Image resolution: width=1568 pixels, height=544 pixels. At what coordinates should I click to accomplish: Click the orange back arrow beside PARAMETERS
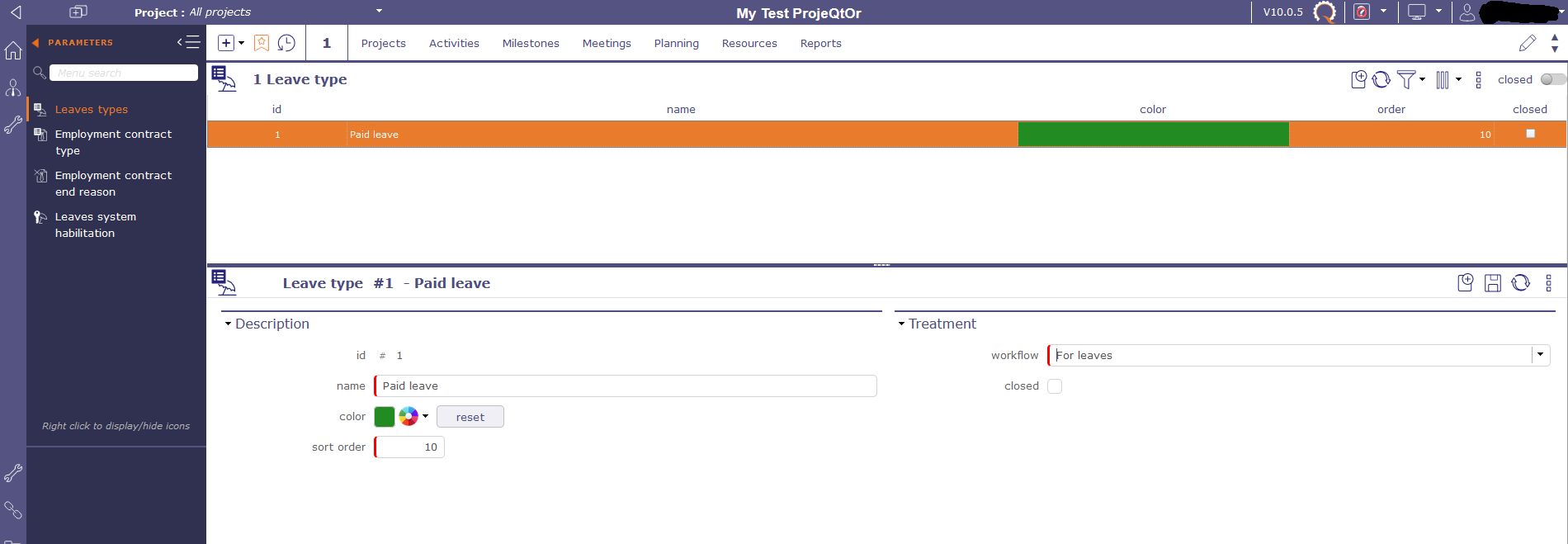point(35,42)
